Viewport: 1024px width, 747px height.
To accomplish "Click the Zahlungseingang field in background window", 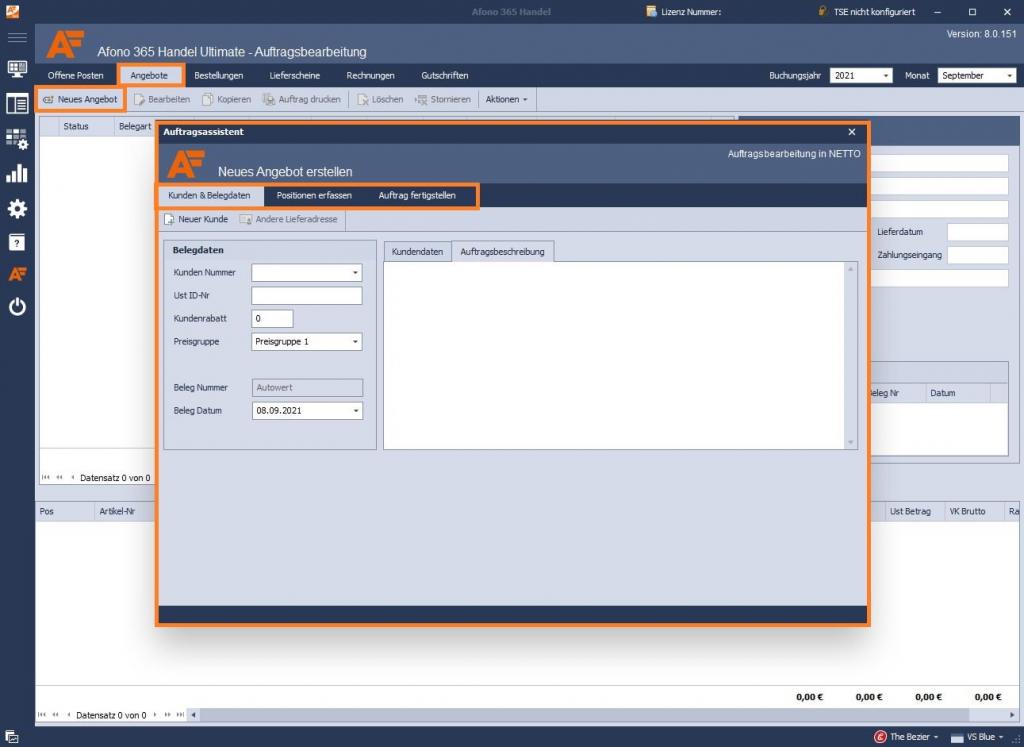I will click(x=978, y=255).
